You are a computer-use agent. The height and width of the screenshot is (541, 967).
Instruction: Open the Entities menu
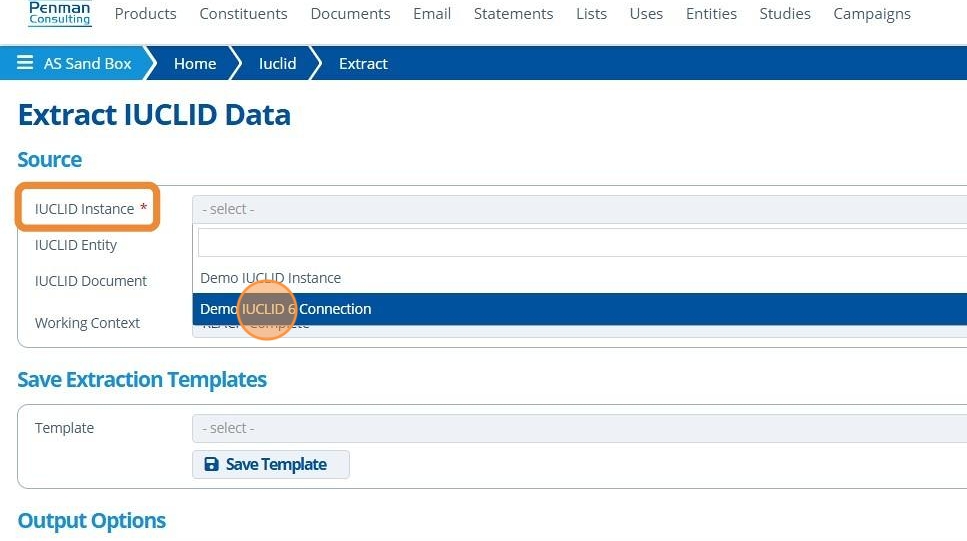pos(711,14)
